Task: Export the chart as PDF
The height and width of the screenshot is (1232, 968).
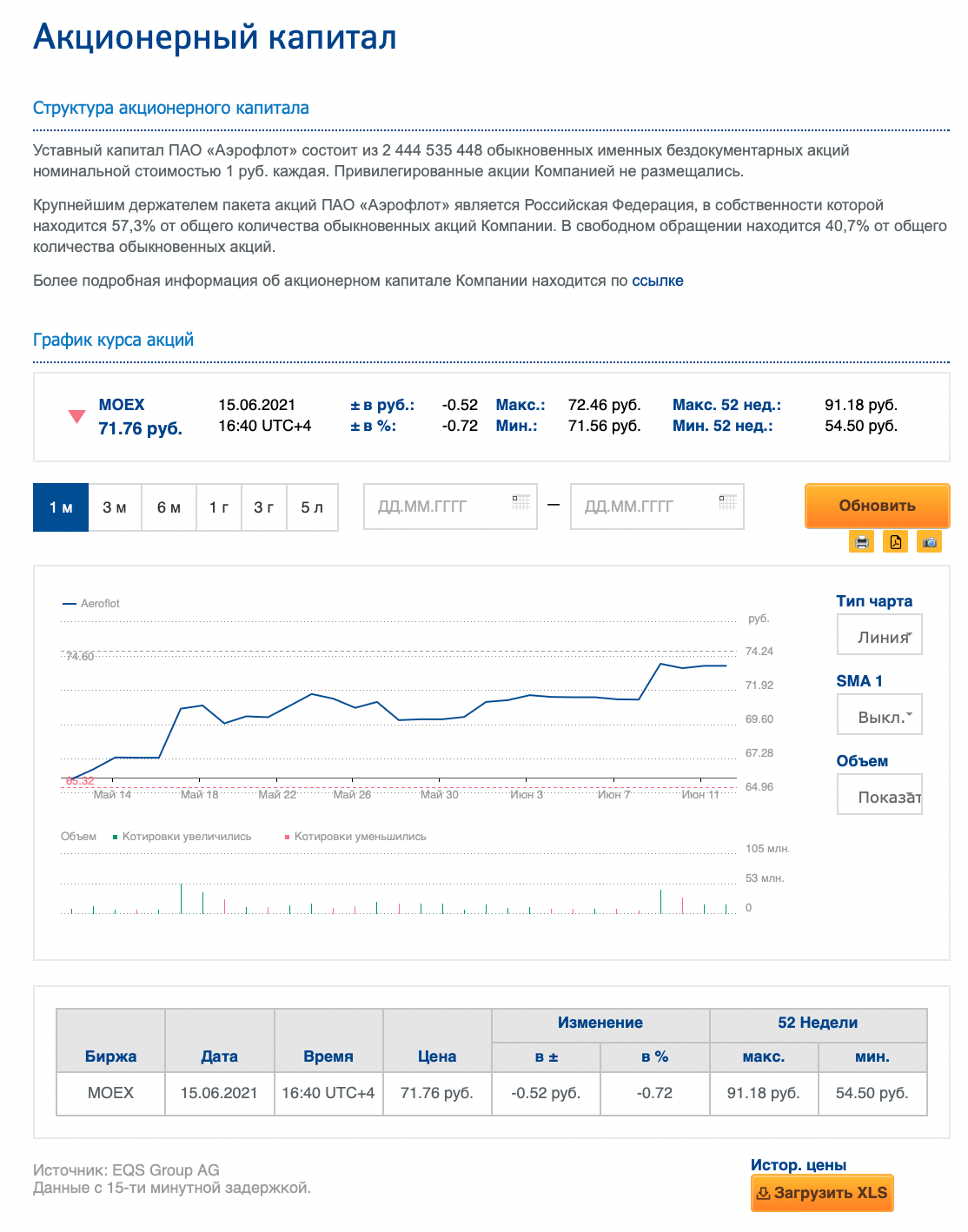Action: click(895, 542)
